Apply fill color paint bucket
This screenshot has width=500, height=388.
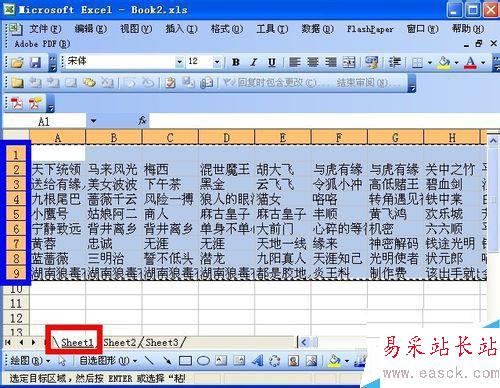click(444, 62)
